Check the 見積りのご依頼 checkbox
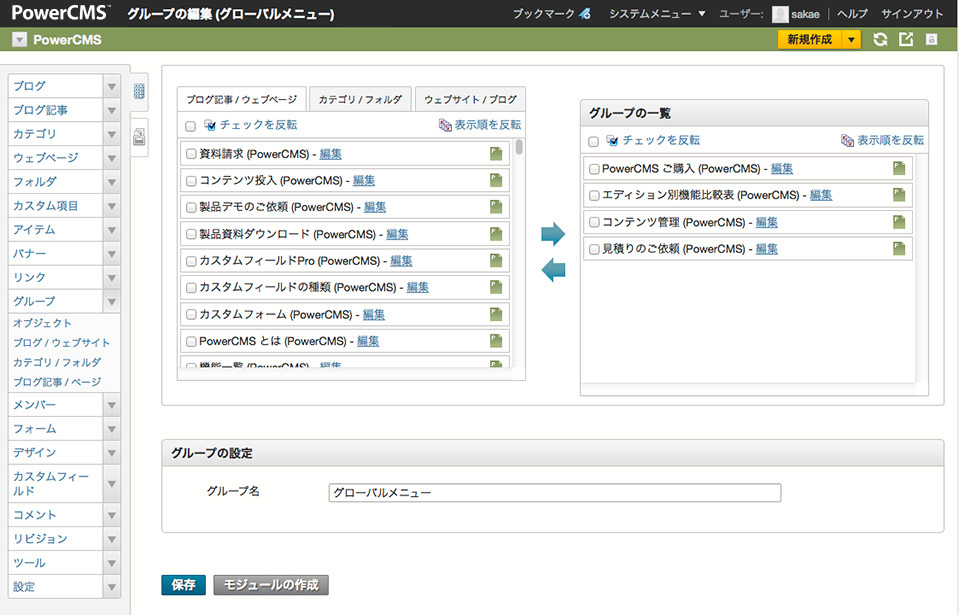The height and width of the screenshot is (615, 959). (x=594, y=249)
